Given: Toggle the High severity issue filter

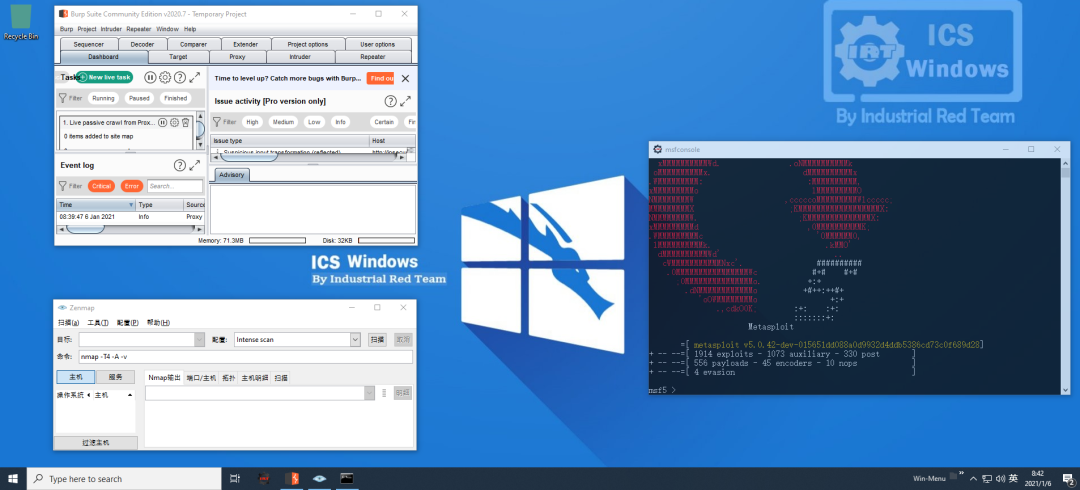Looking at the screenshot, I should [x=252, y=122].
